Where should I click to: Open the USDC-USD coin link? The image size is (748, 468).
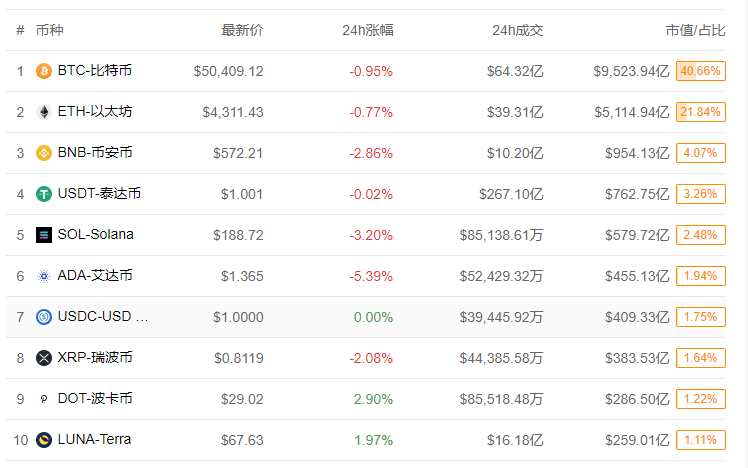pos(103,317)
